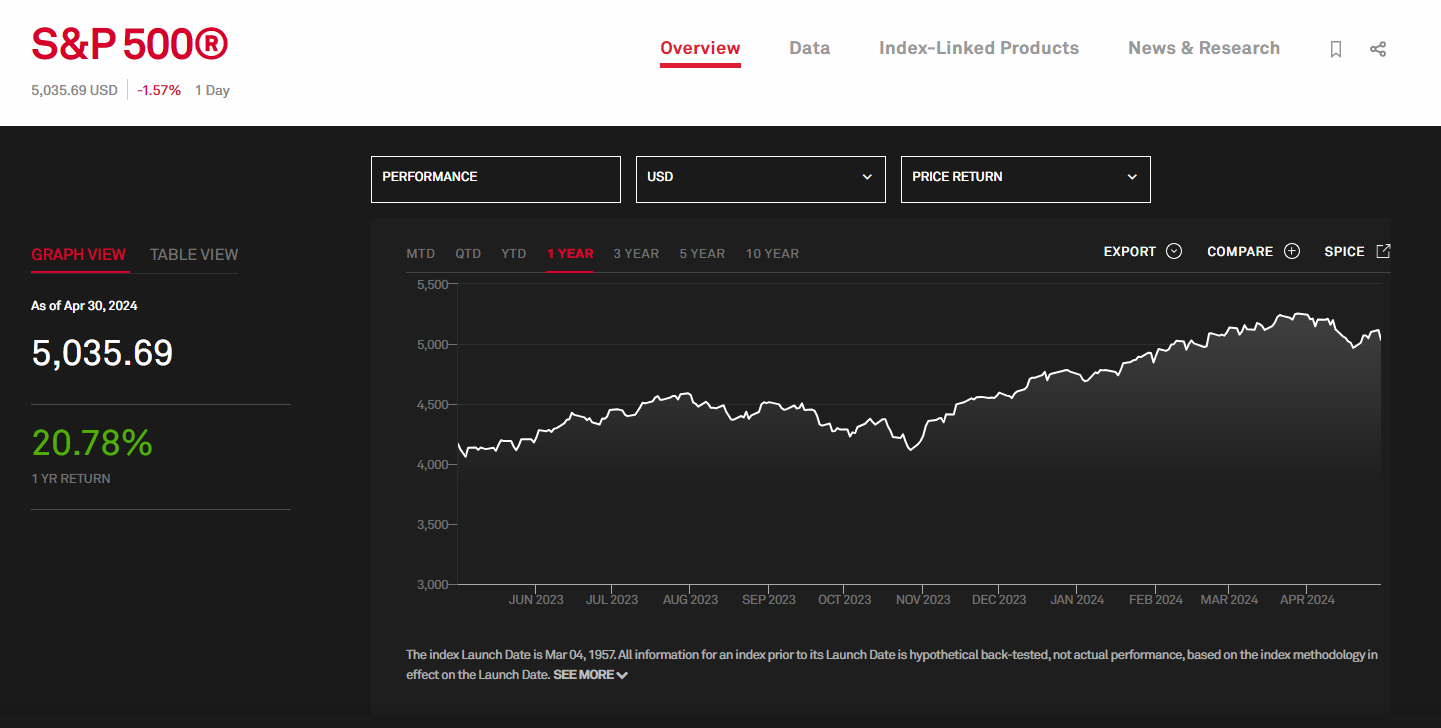
Task: Select the YTD time range
Action: click(x=514, y=254)
